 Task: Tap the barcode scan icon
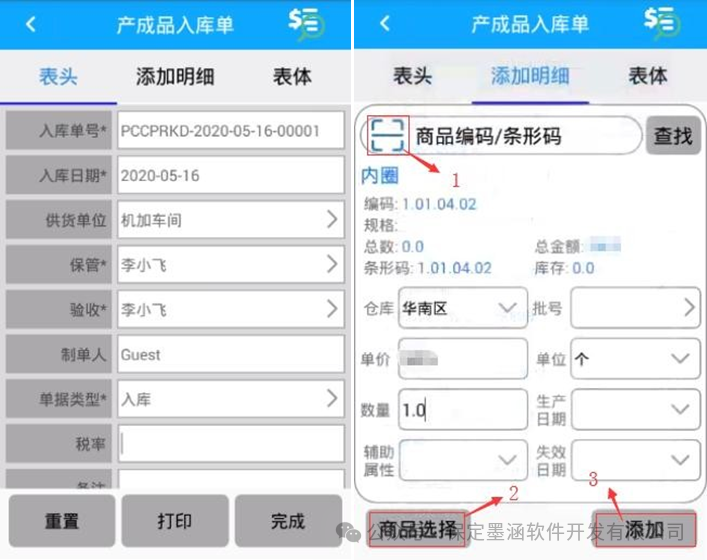(387, 135)
